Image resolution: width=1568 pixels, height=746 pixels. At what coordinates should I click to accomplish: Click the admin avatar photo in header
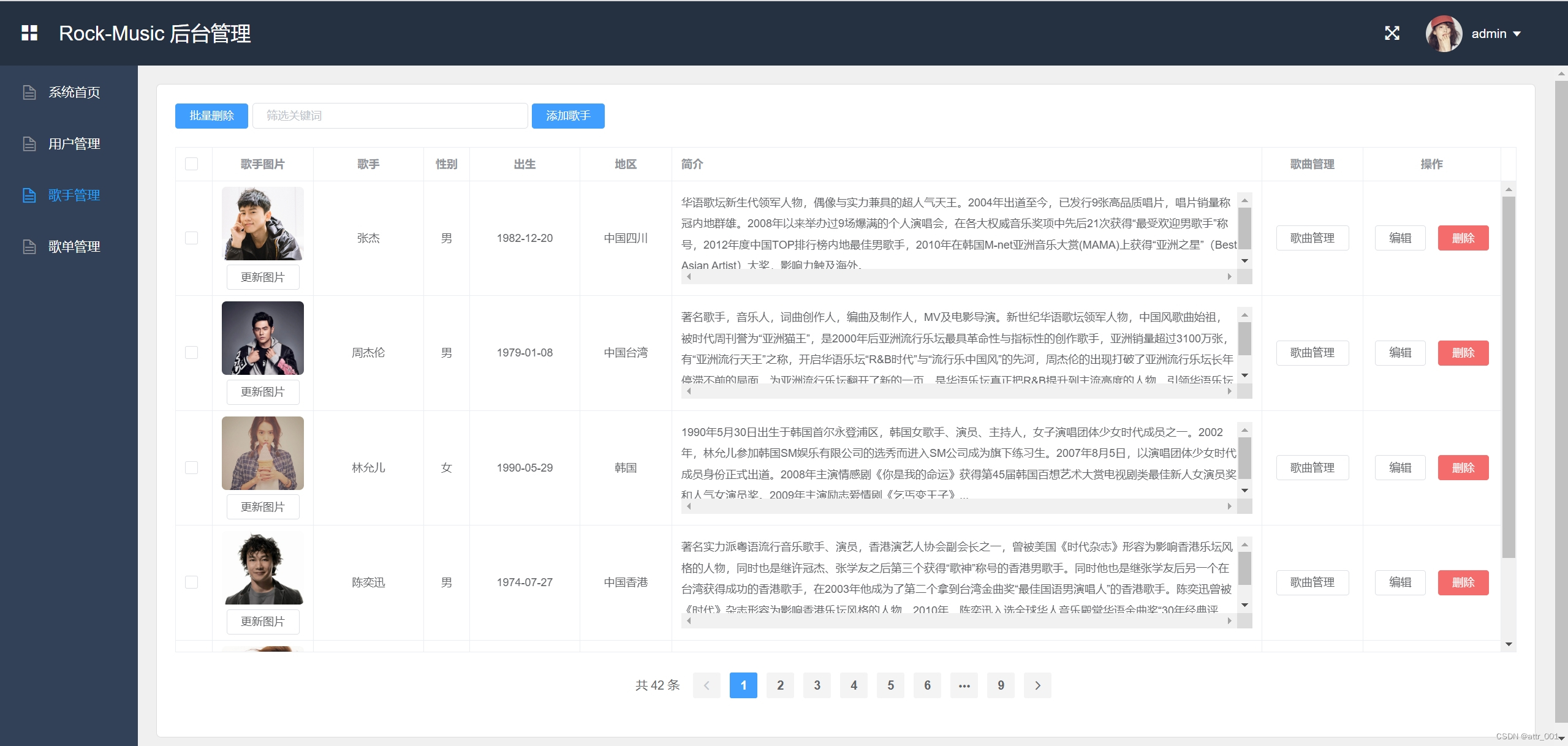1444,33
